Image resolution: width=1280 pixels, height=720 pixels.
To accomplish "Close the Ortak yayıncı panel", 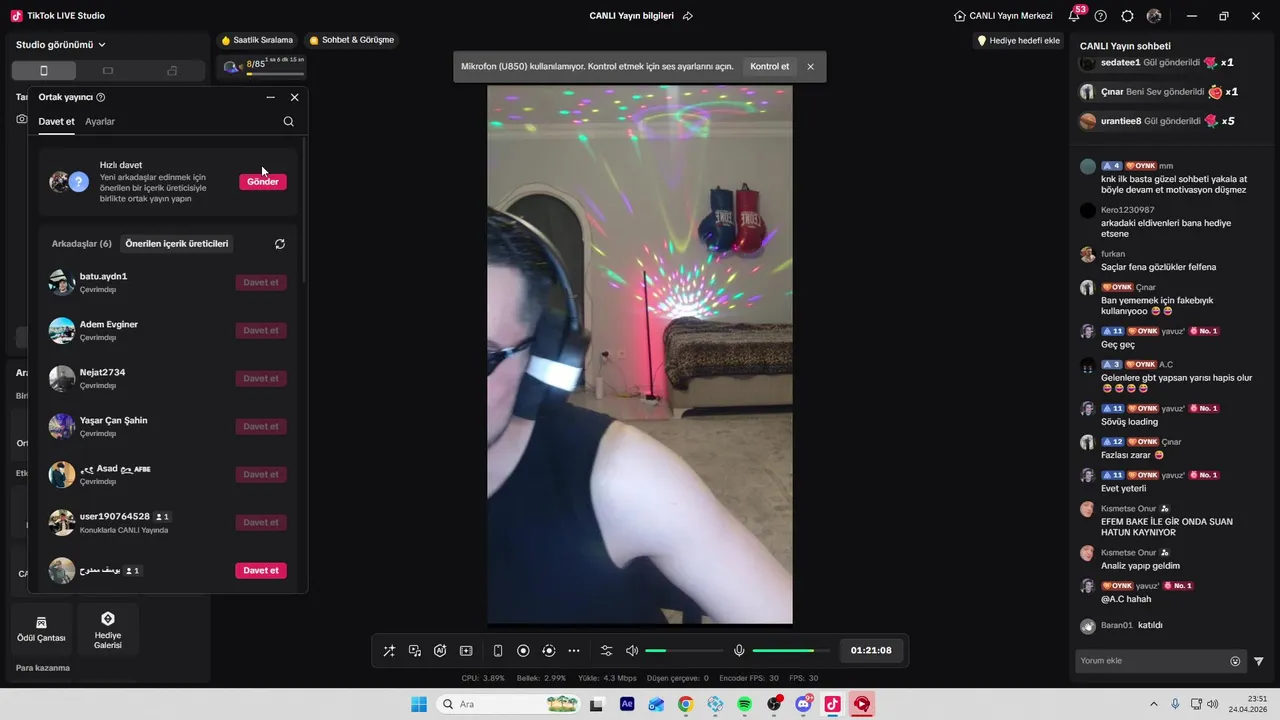I will [294, 97].
